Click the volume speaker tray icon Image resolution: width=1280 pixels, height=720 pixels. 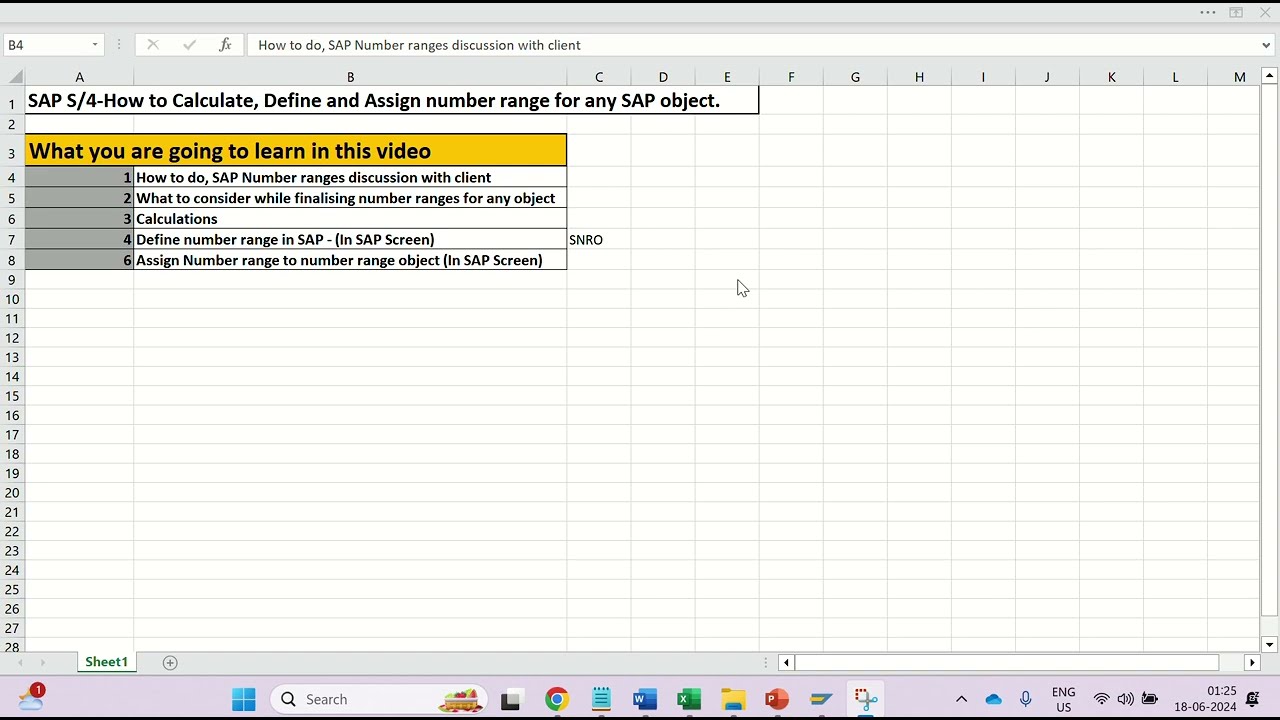1125,699
